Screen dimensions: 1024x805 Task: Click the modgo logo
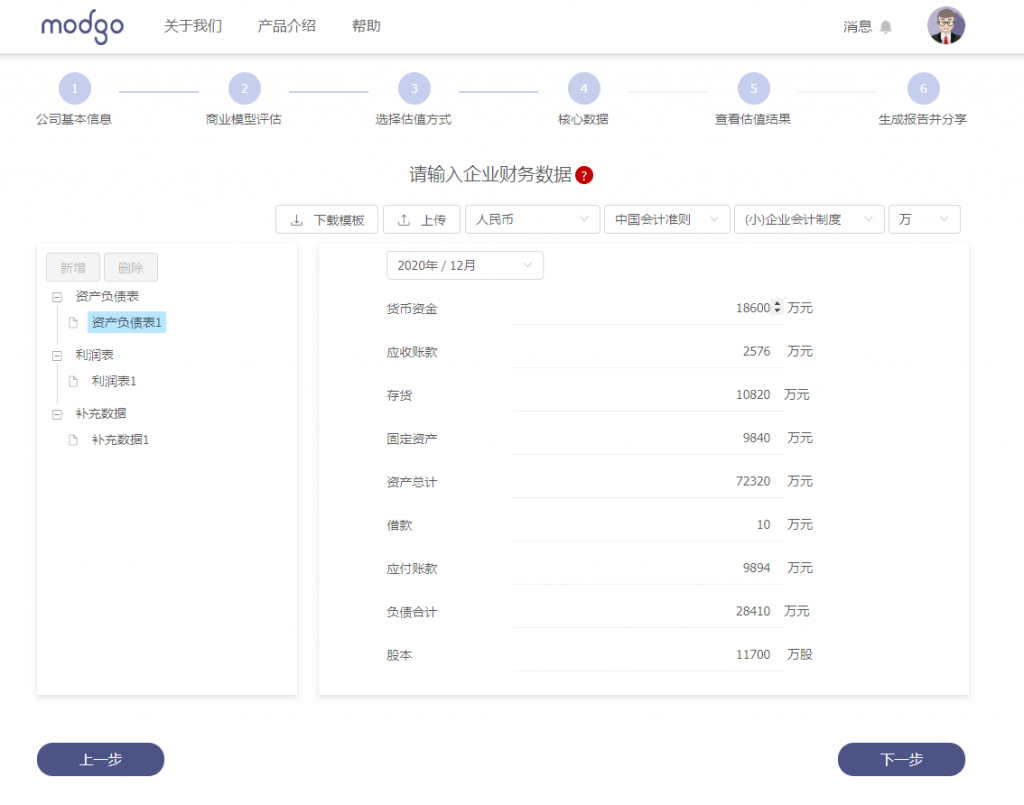[x=82, y=27]
